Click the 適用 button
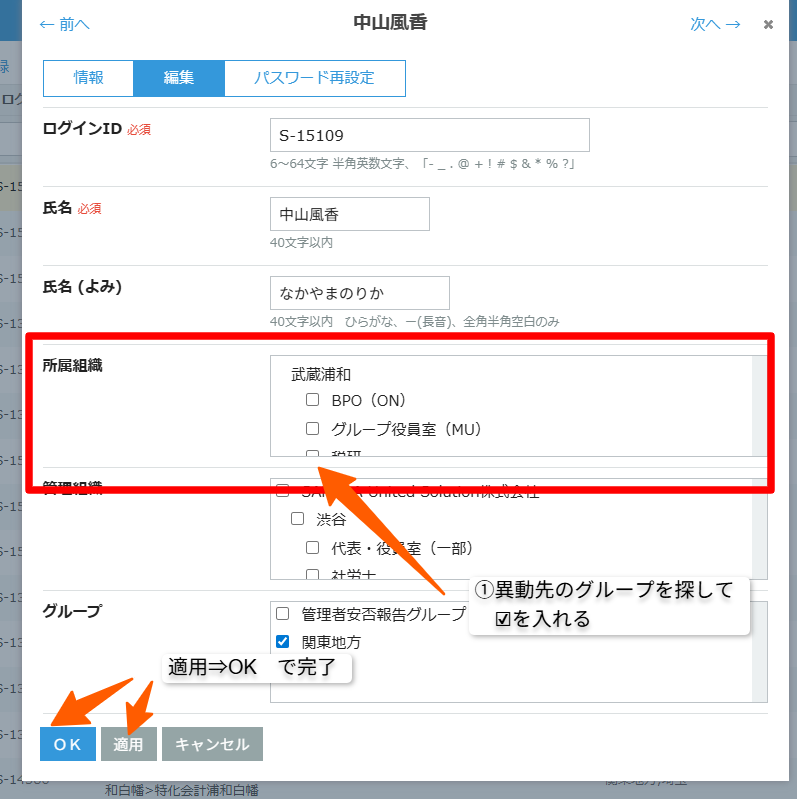Screen dimensions: 797x799 pos(128,744)
